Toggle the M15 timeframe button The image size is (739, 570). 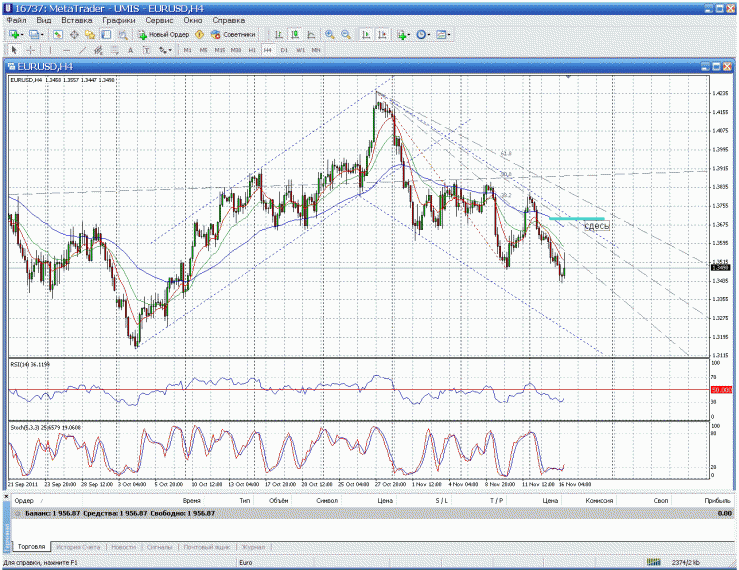[219, 49]
